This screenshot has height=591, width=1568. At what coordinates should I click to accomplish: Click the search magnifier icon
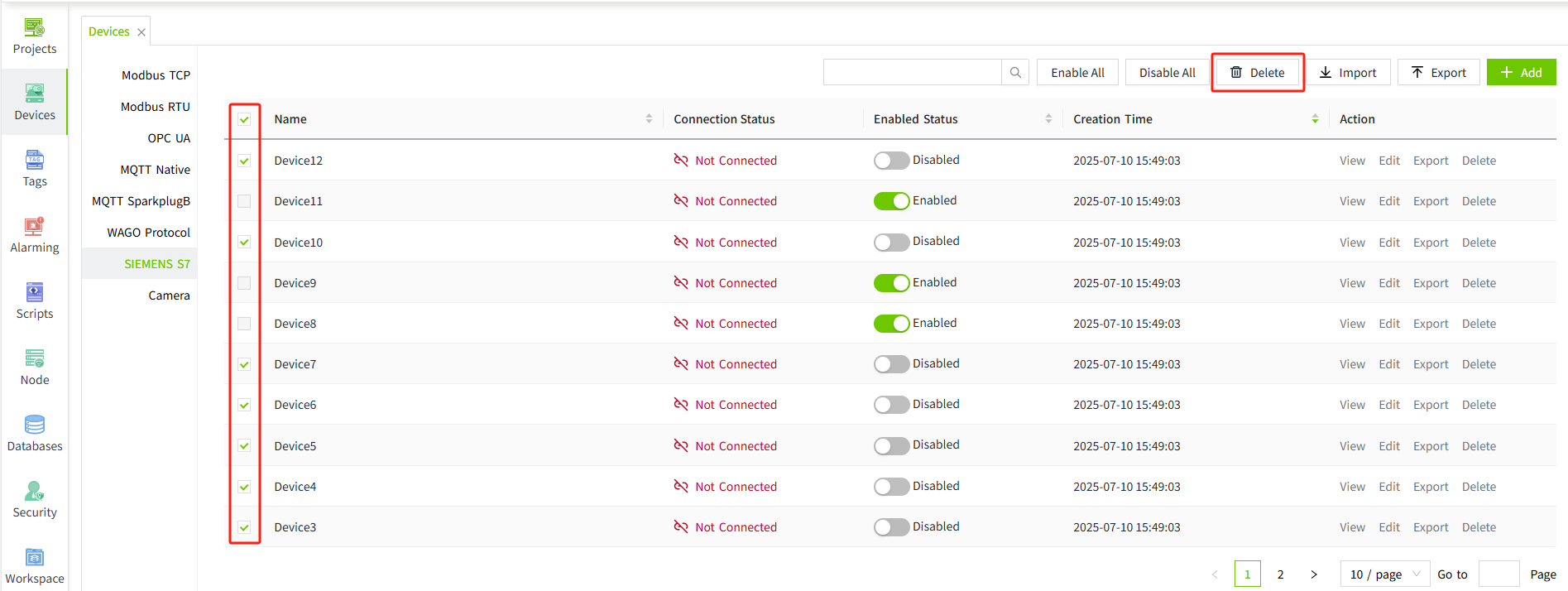coord(1015,73)
